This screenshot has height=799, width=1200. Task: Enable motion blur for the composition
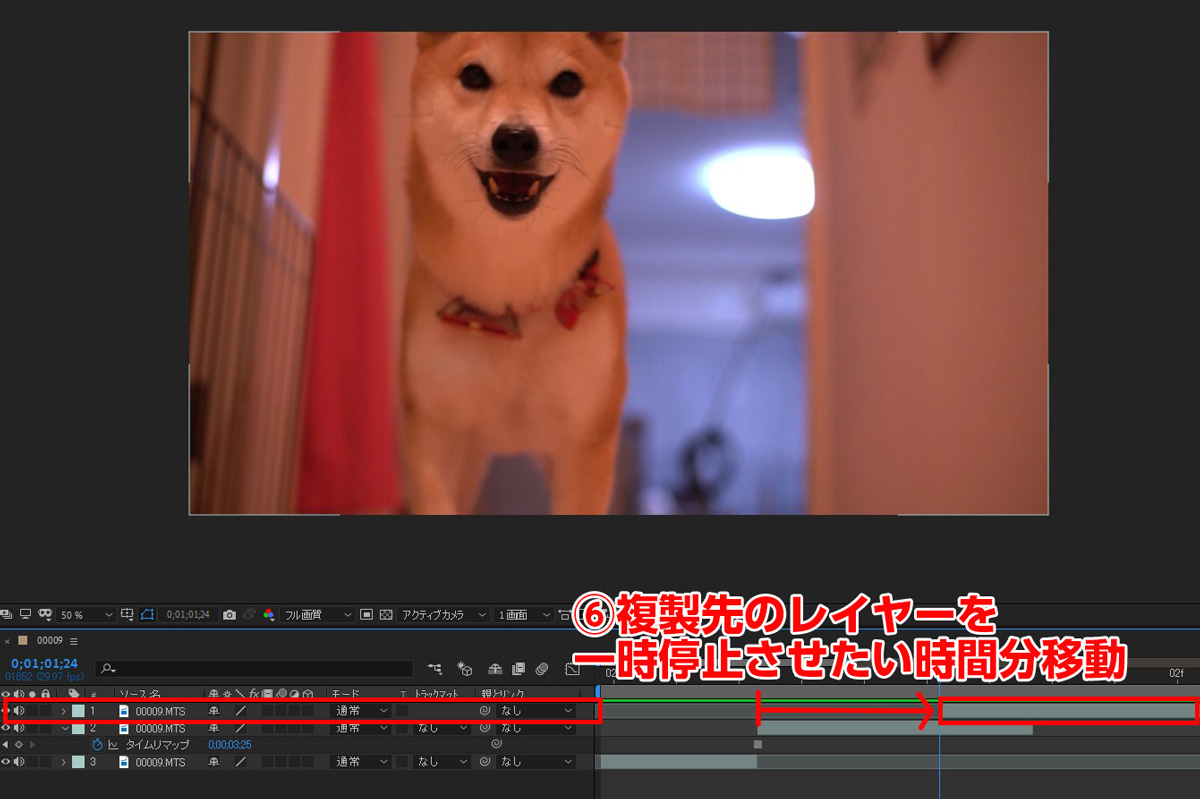540,670
